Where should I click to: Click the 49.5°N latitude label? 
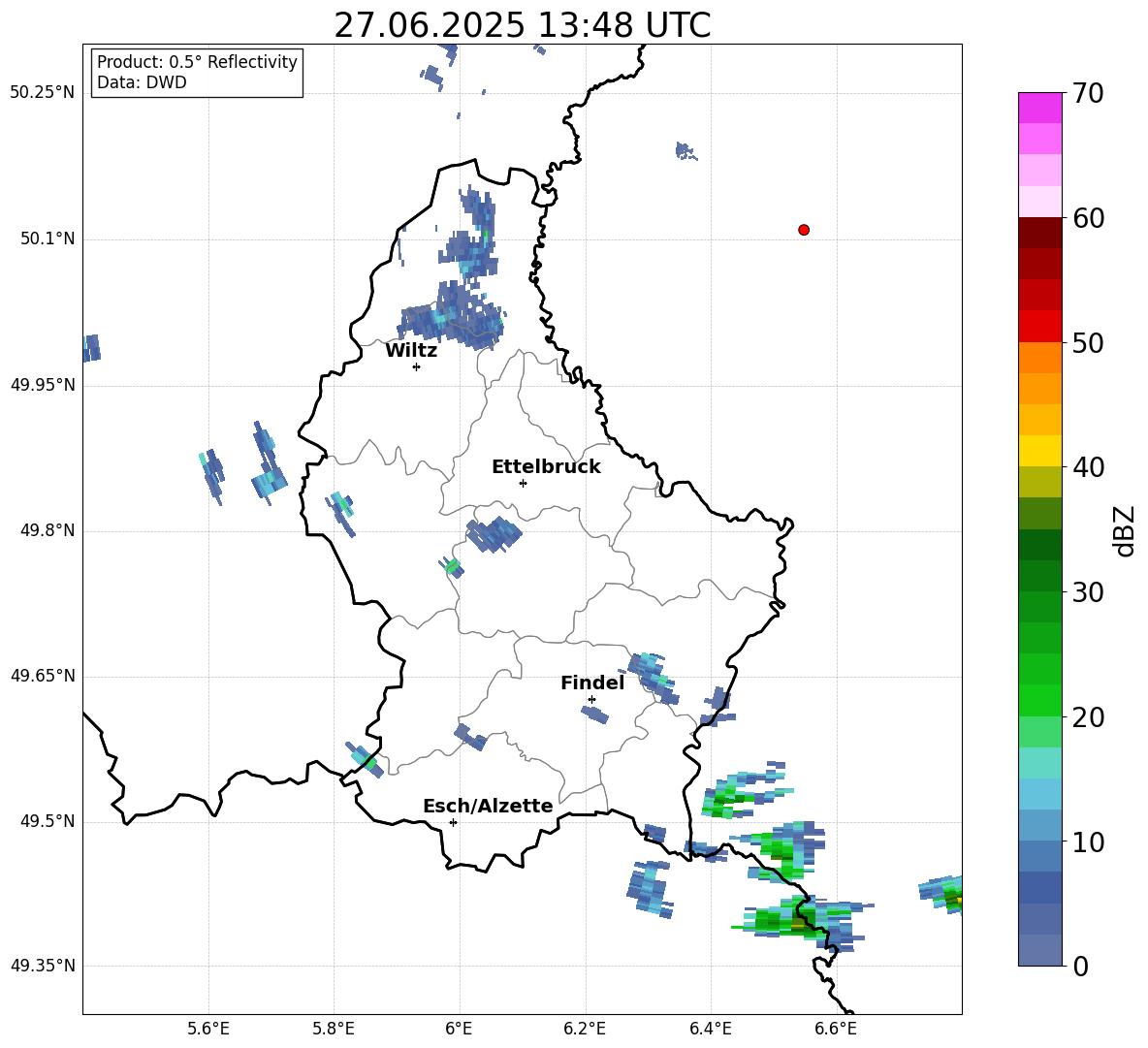tap(47, 821)
